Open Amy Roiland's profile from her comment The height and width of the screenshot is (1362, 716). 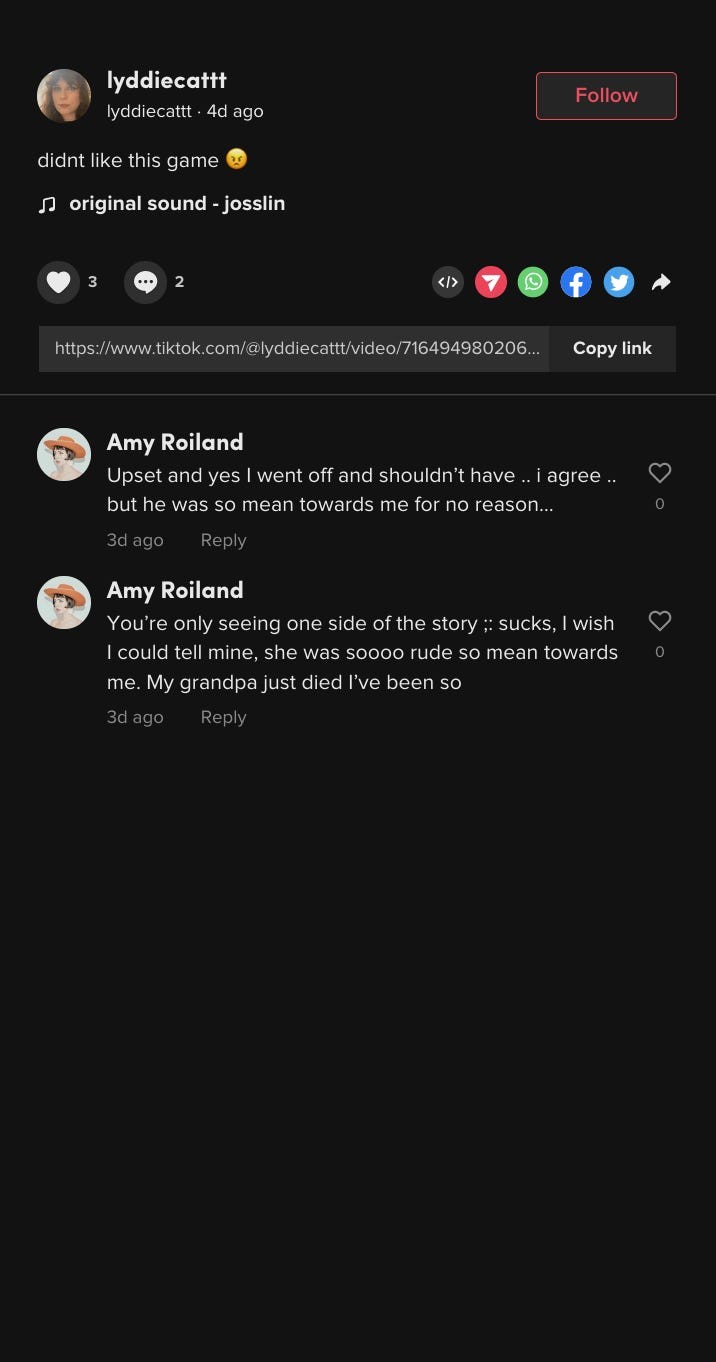tap(175, 442)
